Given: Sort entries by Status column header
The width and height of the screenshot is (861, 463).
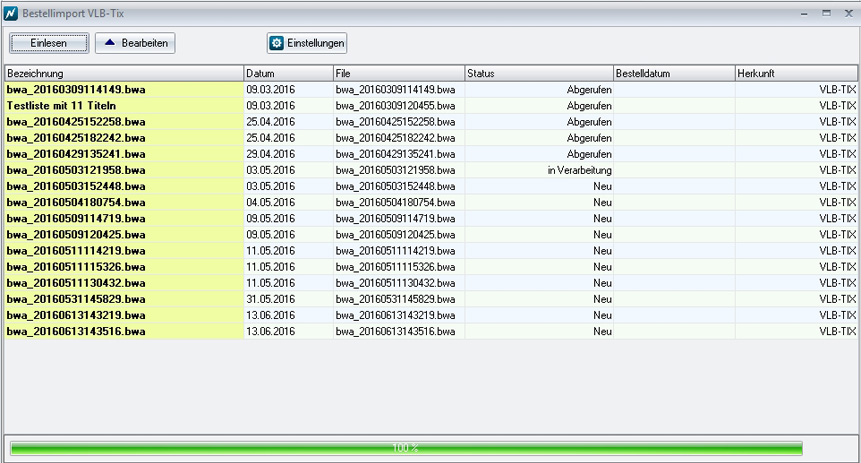Looking at the screenshot, I should coord(538,74).
